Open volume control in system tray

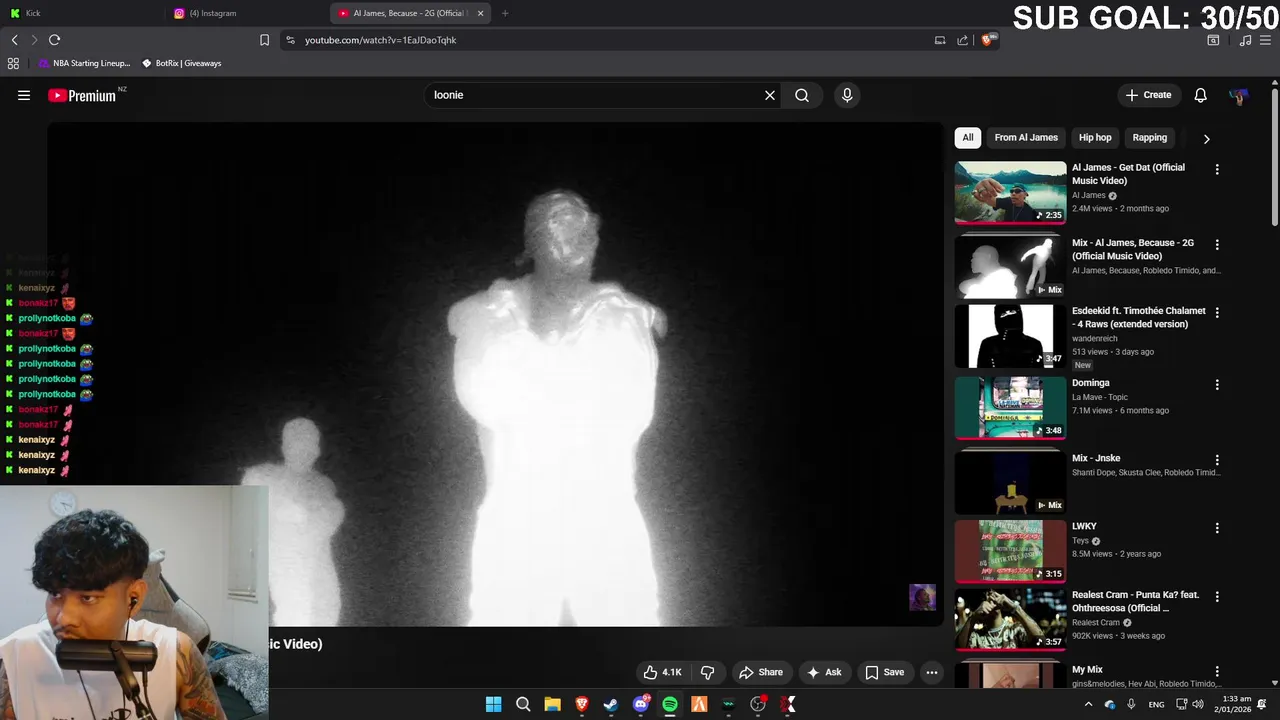point(1198,705)
